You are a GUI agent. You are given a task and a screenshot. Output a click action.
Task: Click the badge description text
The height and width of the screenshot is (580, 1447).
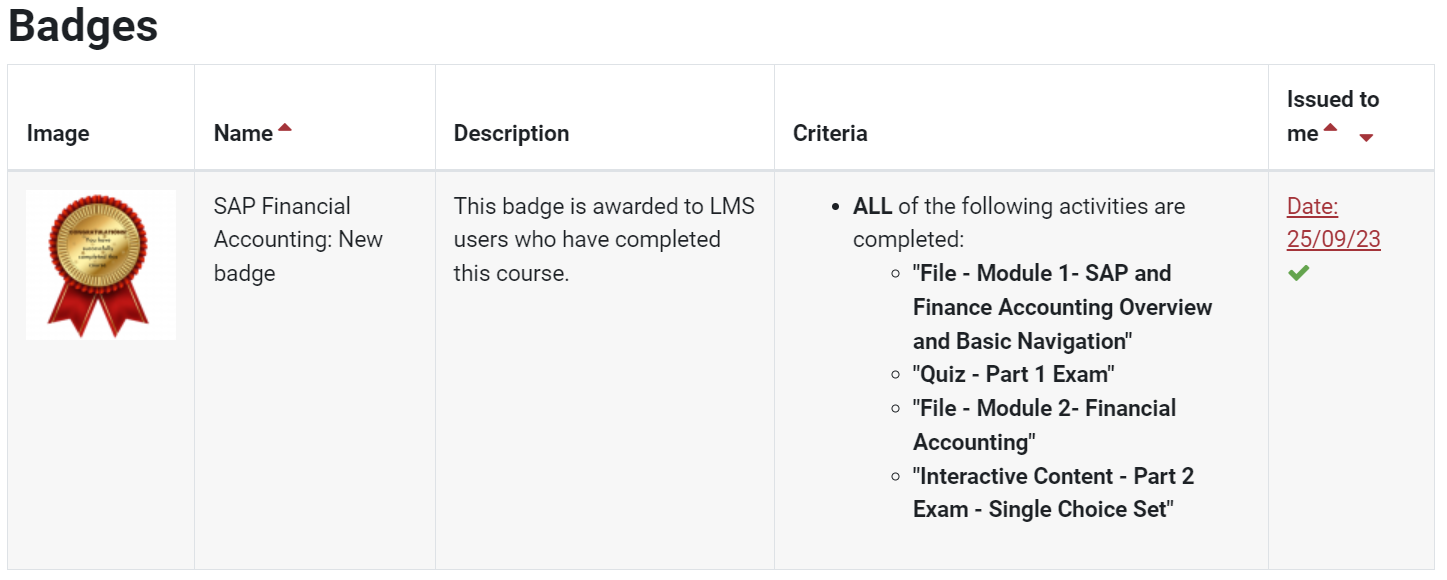604,239
